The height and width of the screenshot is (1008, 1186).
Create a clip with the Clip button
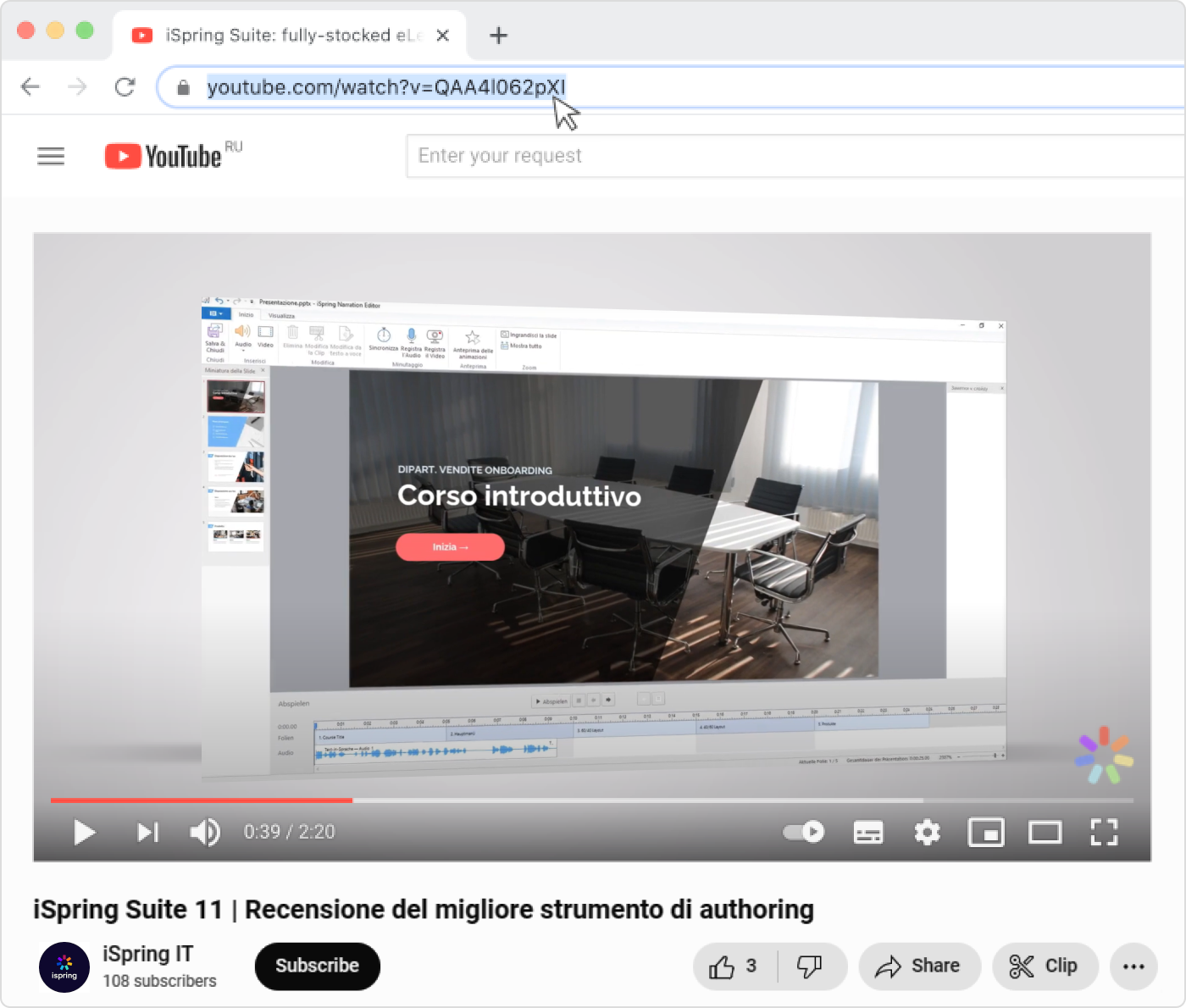(x=1045, y=966)
